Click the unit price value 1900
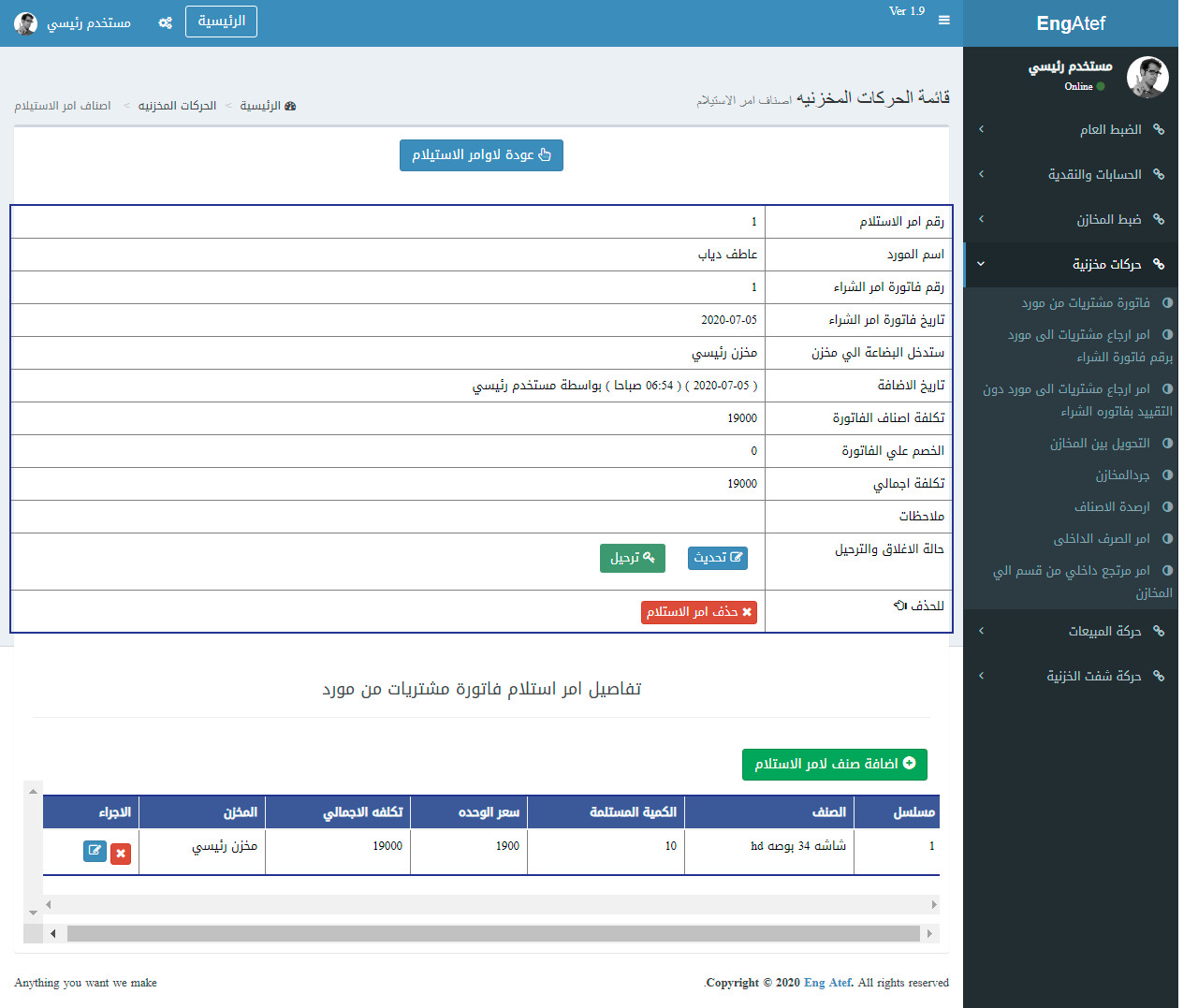 507,846
